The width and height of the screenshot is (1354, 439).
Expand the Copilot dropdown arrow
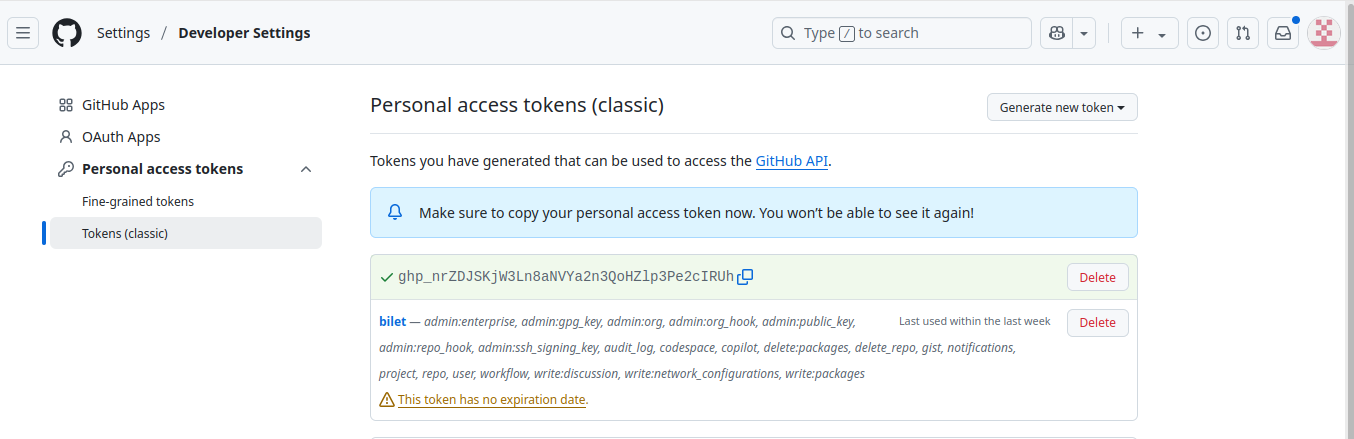[1085, 33]
